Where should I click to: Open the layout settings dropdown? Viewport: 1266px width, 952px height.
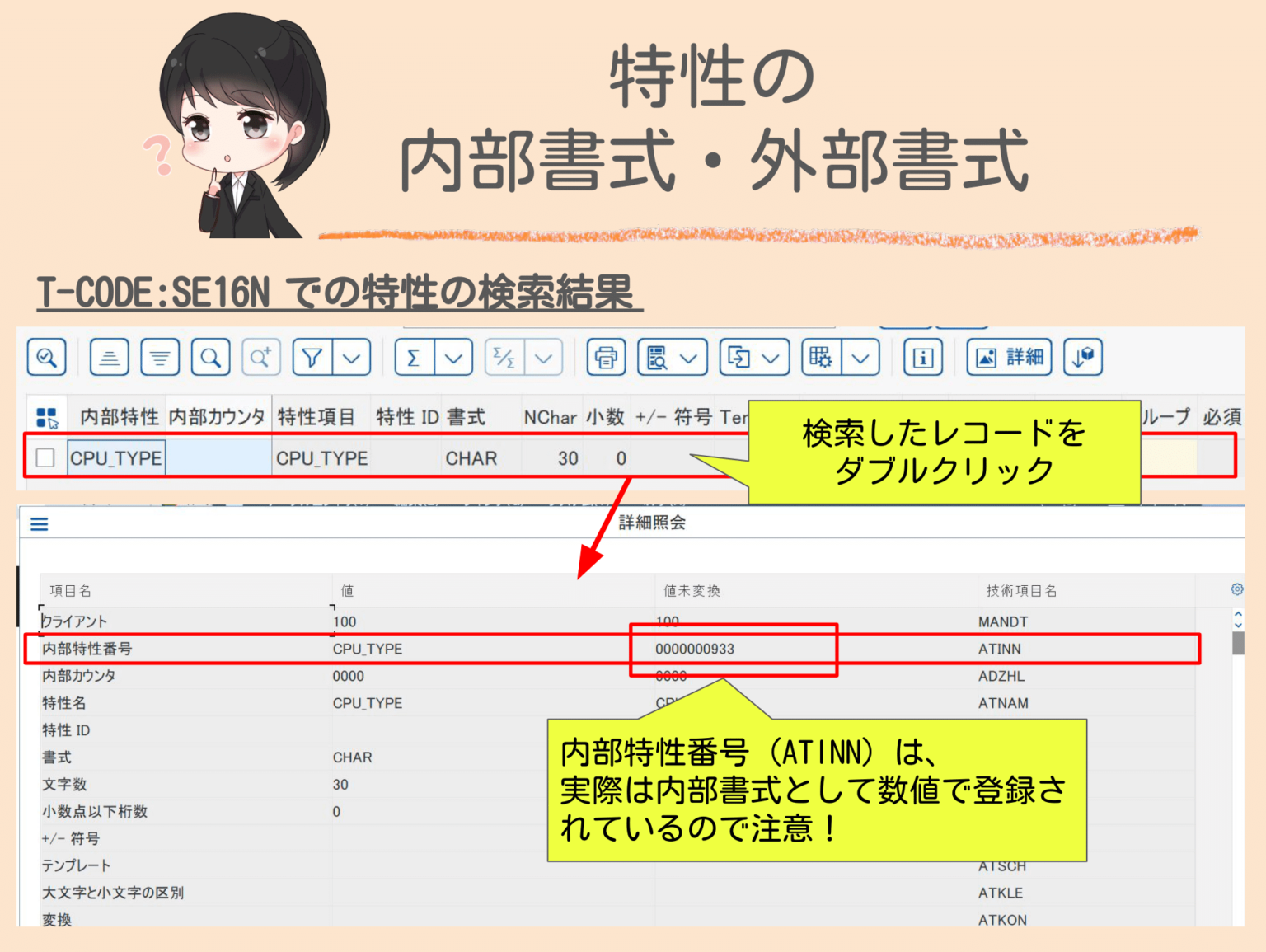click(x=860, y=357)
